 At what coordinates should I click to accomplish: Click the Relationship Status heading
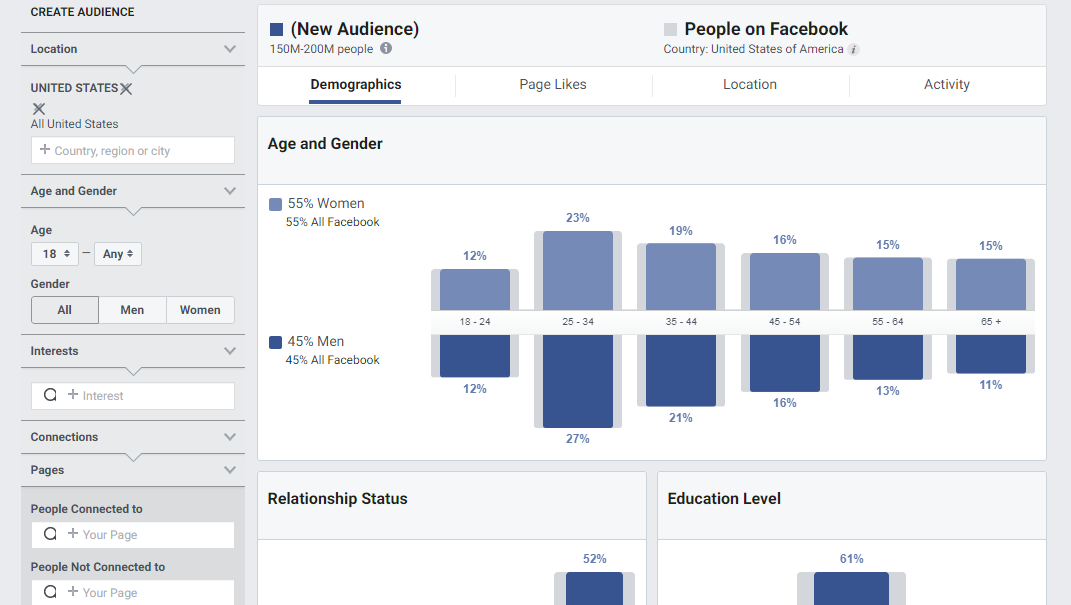[x=337, y=499]
